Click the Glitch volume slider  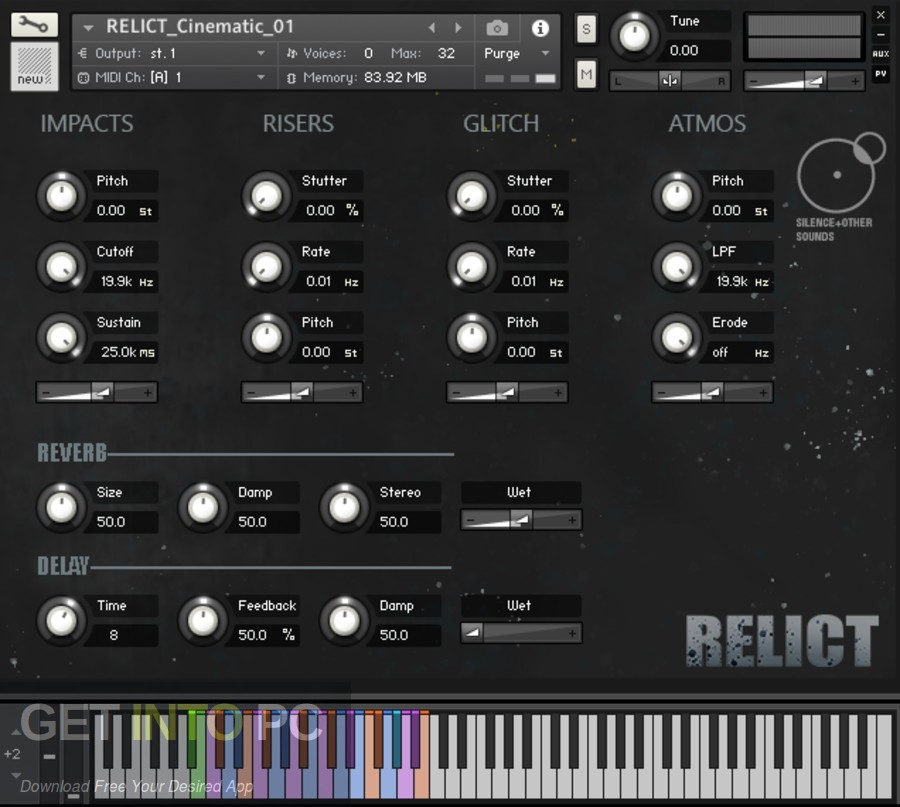pyautogui.click(x=507, y=393)
